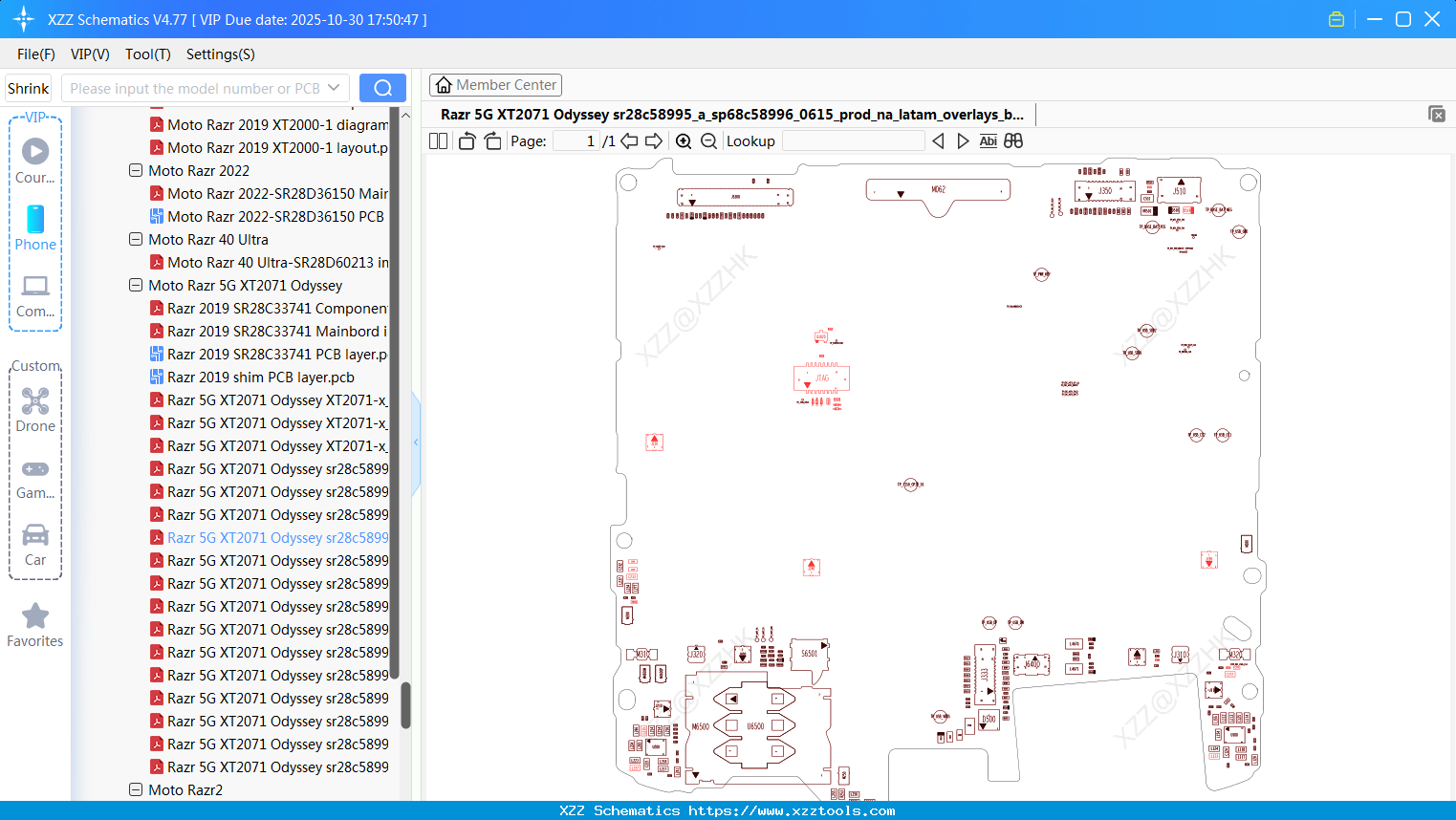Open the Courses sidebar icon
Viewport: 1456px width, 820px height.
pyautogui.click(x=35, y=161)
